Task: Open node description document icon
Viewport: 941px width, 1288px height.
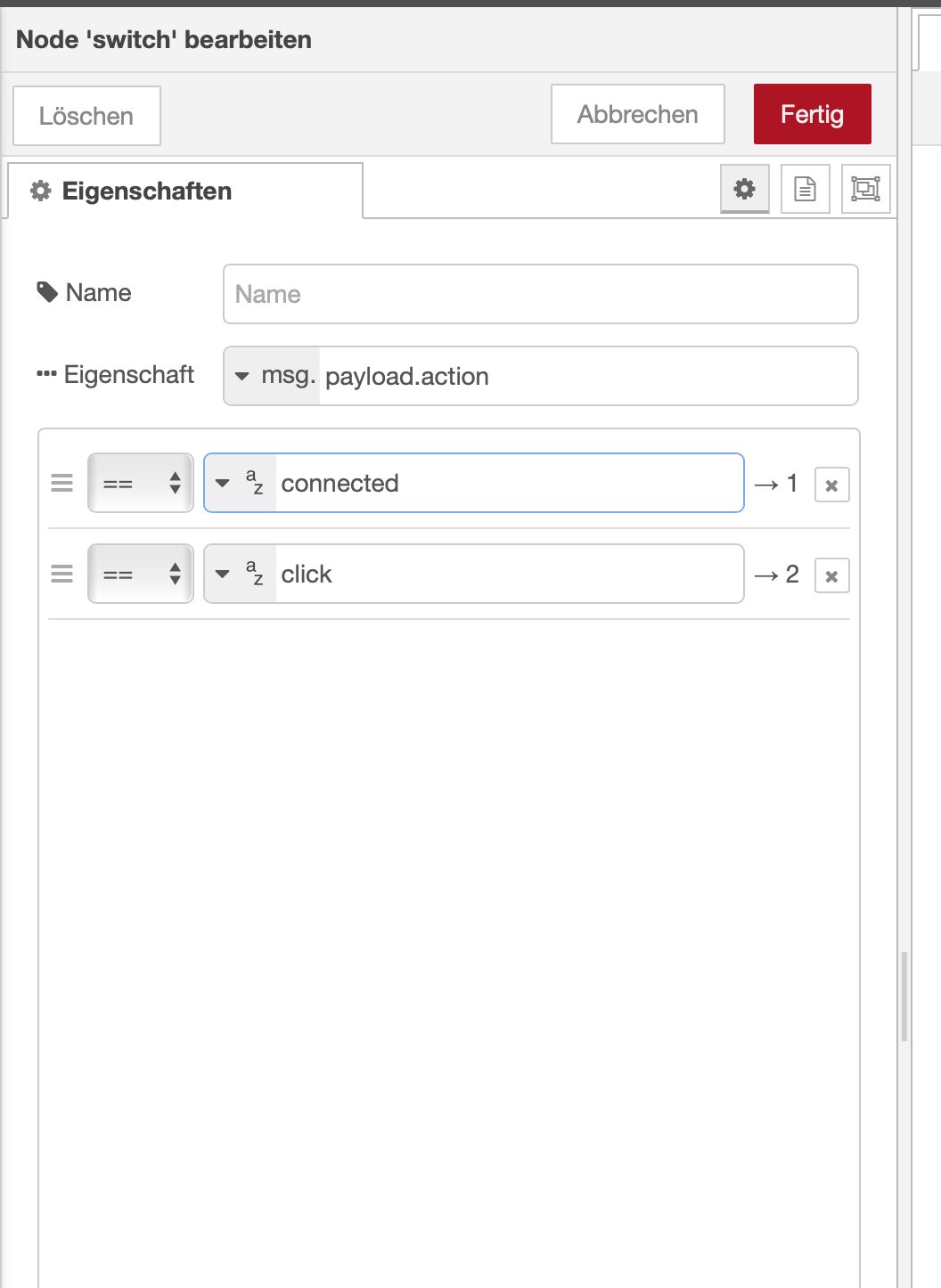Action: (x=805, y=189)
